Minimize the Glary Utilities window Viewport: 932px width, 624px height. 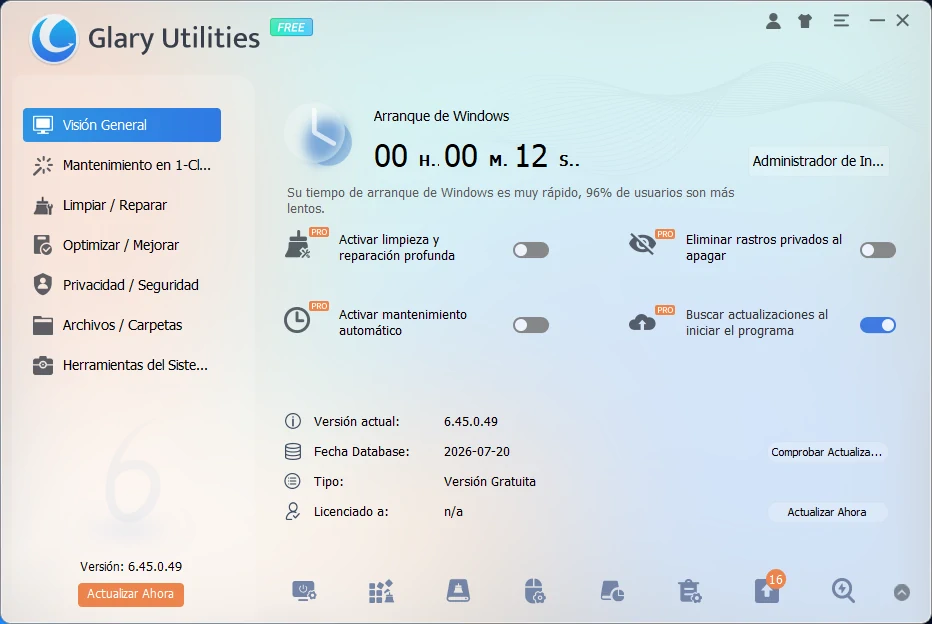[x=877, y=21]
